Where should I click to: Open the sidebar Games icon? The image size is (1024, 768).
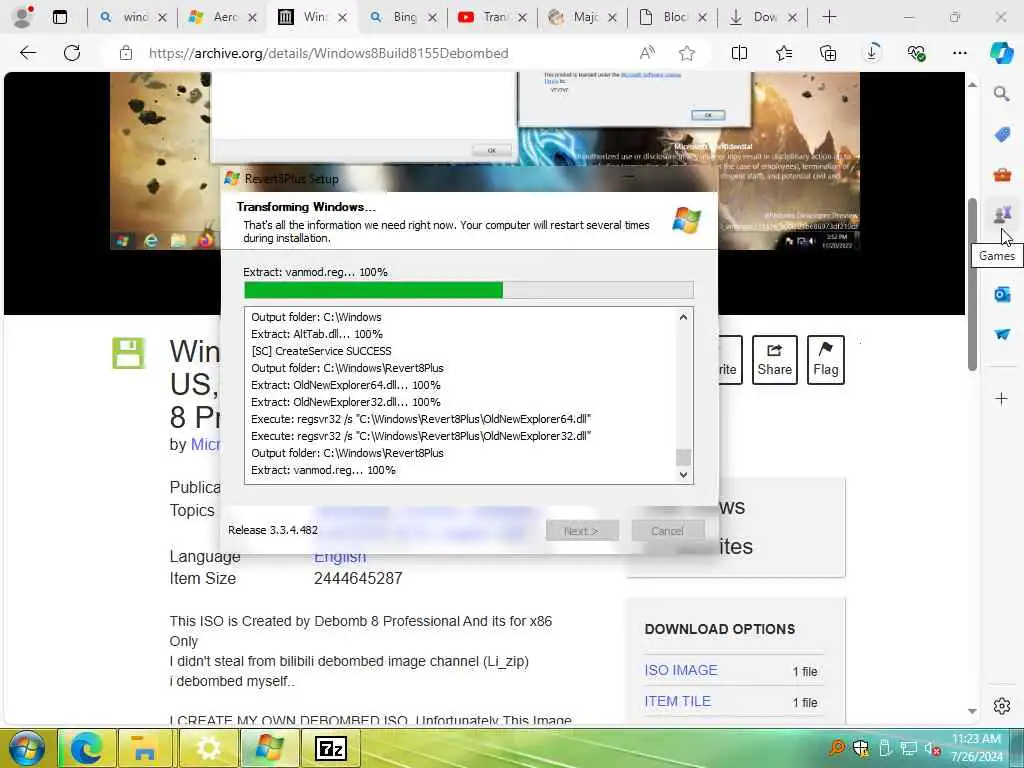[x=1001, y=214]
